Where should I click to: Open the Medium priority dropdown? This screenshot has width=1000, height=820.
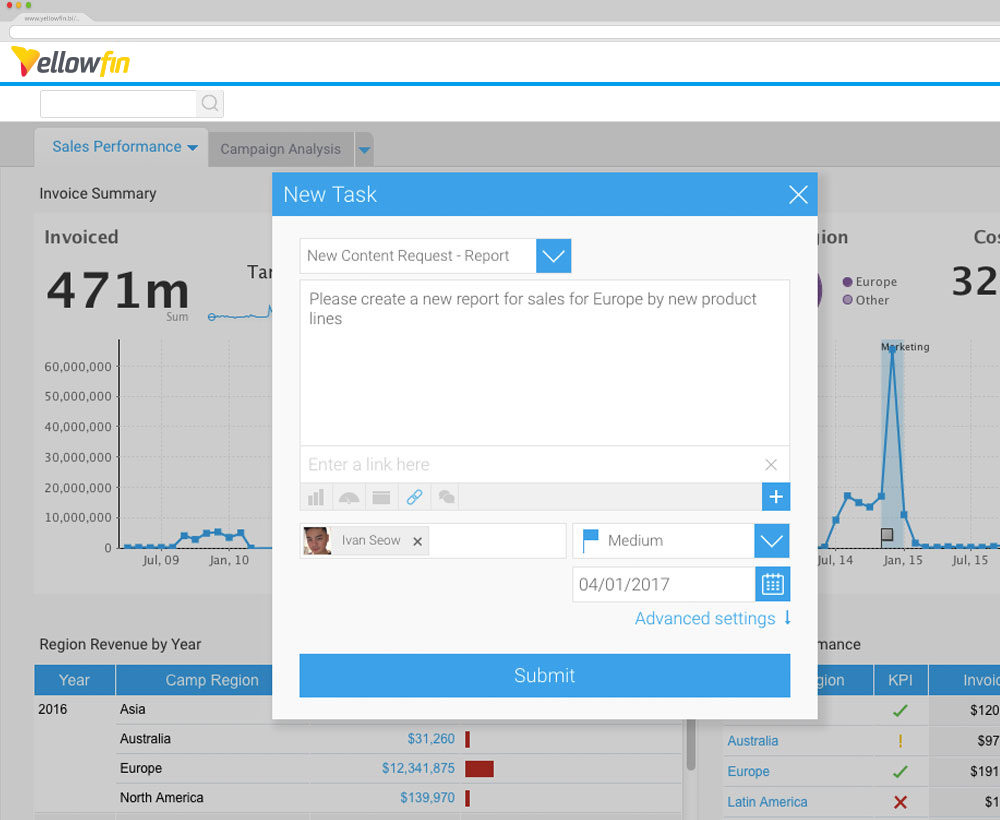click(771, 541)
